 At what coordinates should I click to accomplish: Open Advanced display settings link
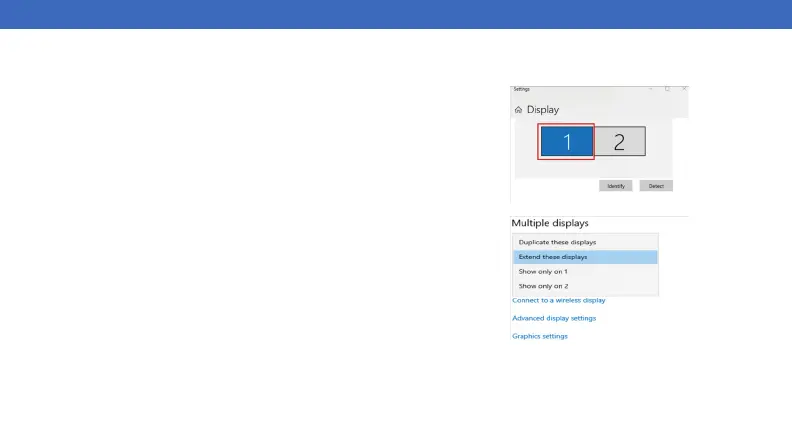pos(554,318)
